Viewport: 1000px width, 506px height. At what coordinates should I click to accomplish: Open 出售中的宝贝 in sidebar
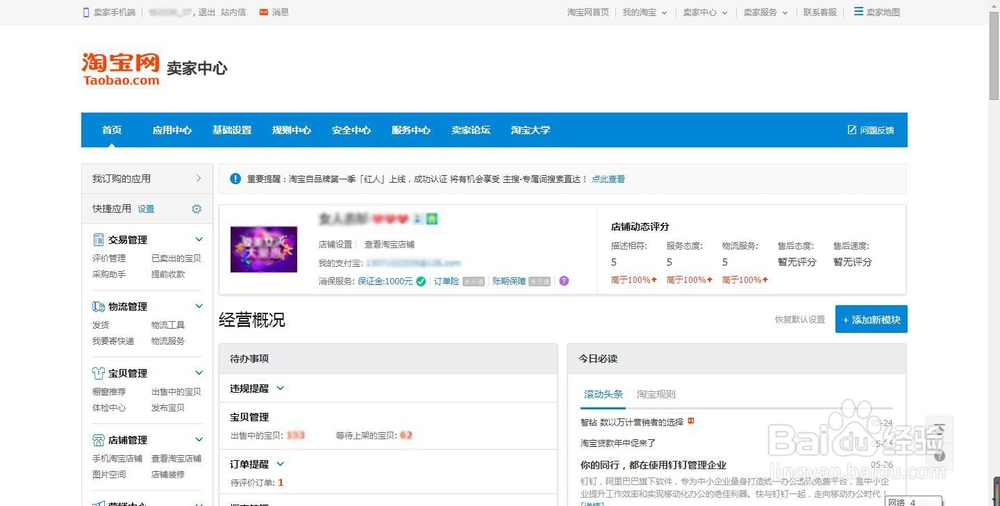point(176,392)
